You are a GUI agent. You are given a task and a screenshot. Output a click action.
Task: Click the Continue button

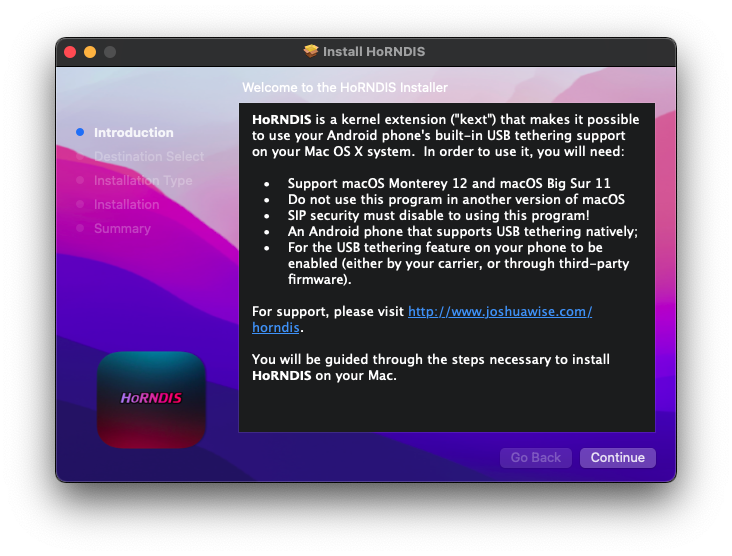click(x=617, y=457)
